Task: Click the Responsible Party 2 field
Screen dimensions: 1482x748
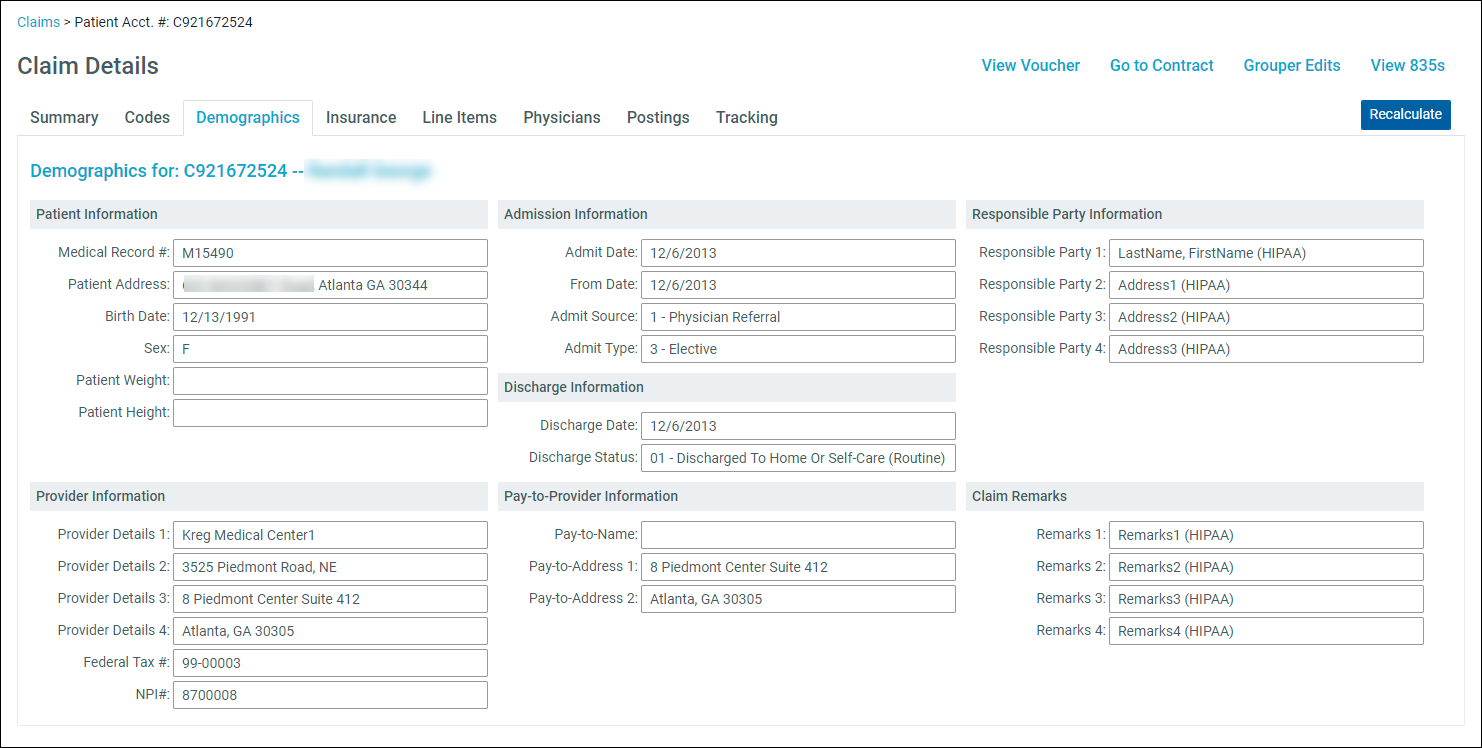Action: coord(1266,285)
